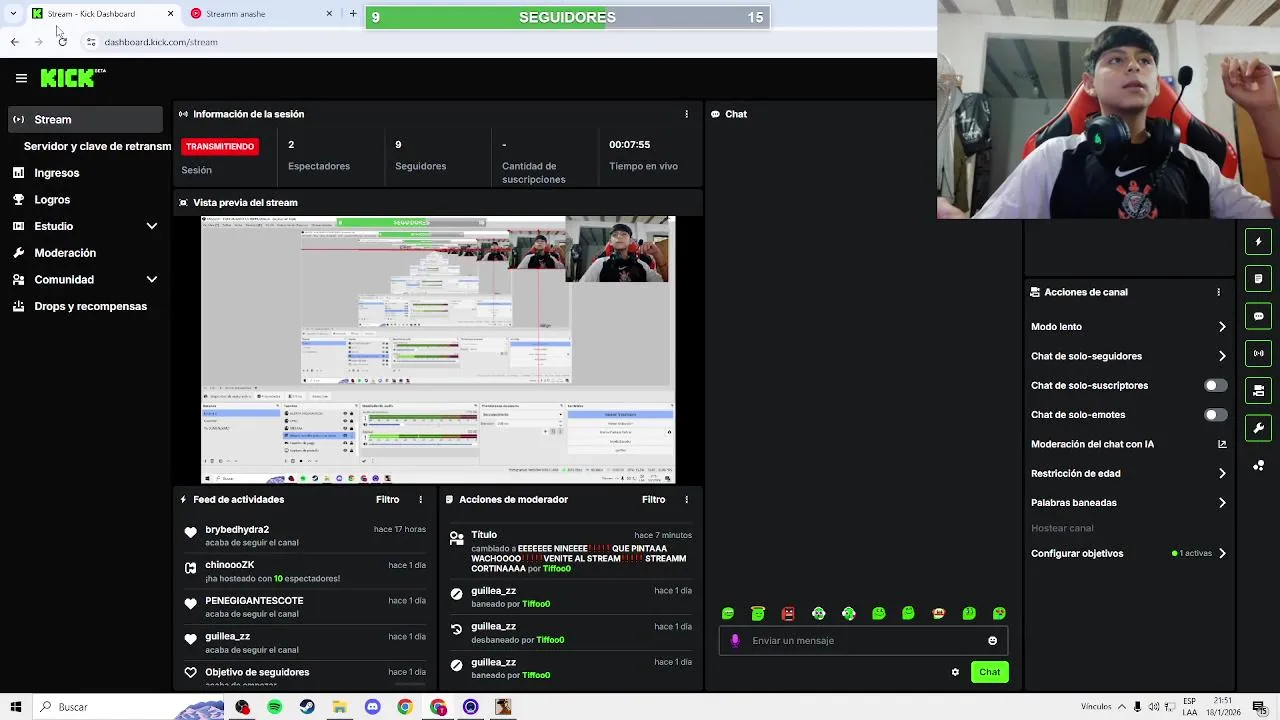Open Restricción de edad options chevron

tap(1222, 474)
